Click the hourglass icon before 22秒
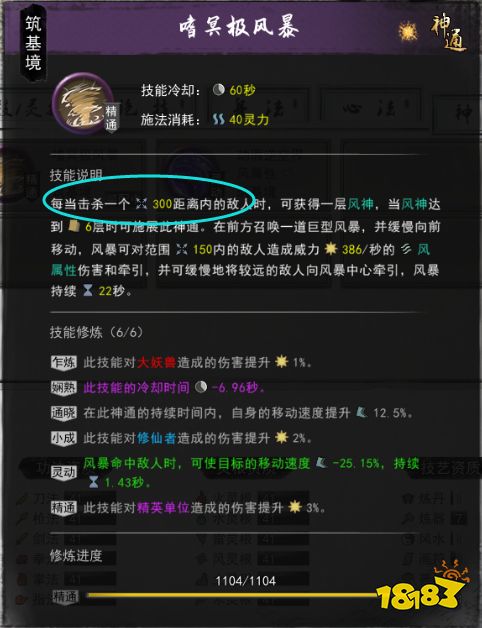Viewport: 482px width, 628px height. 88,290
